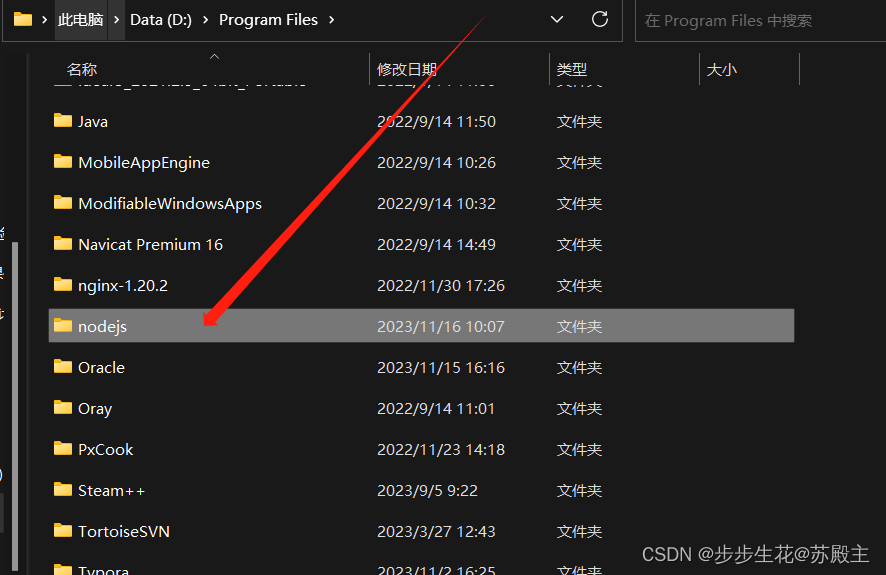Viewport: 886px width, 575px height.
Task: Click the Oracle folder name
Action: (101, 368)
